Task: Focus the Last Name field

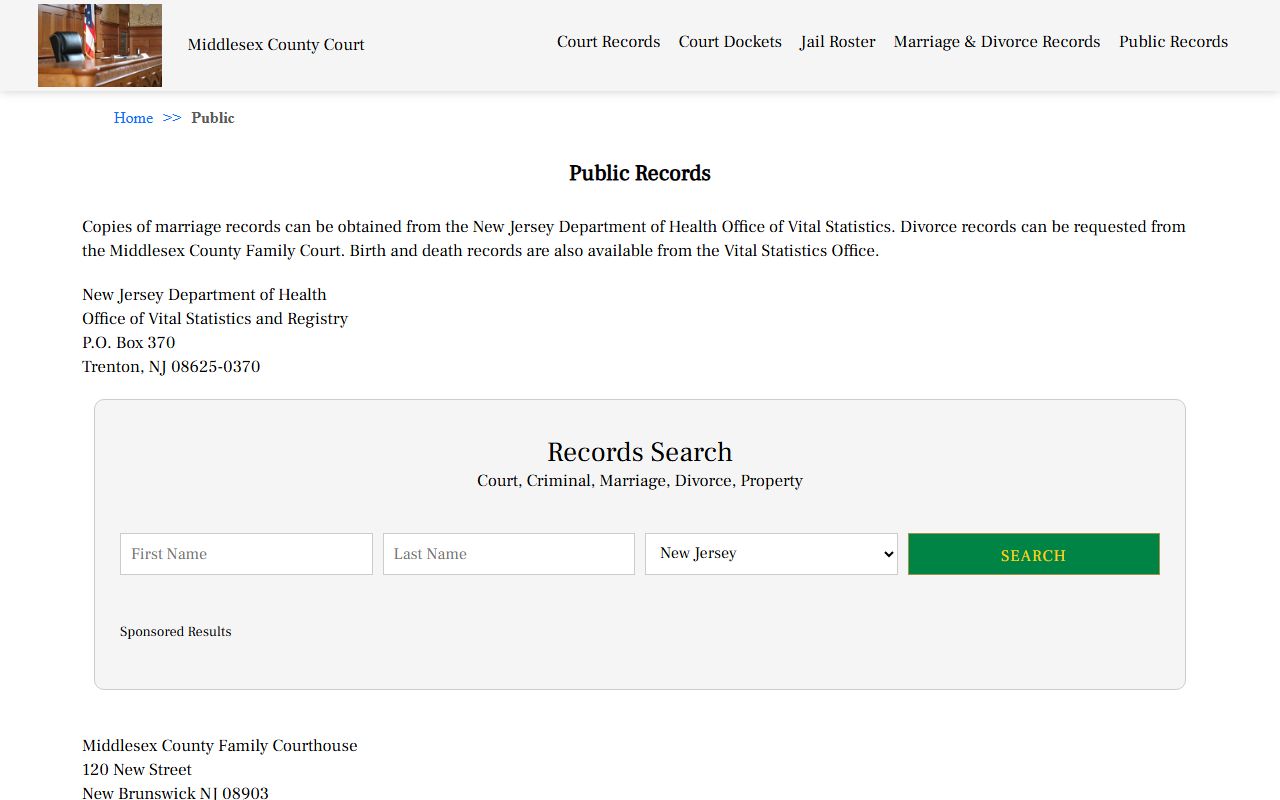Action: click(x=509, y=554)
